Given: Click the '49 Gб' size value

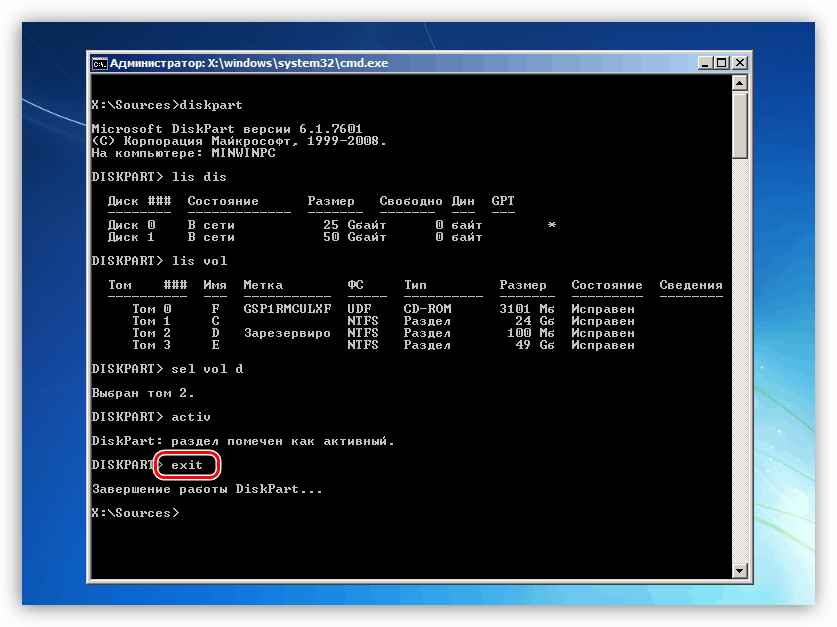Looking at the screenshot, I should pyautogui.click(x=534, y=345).
